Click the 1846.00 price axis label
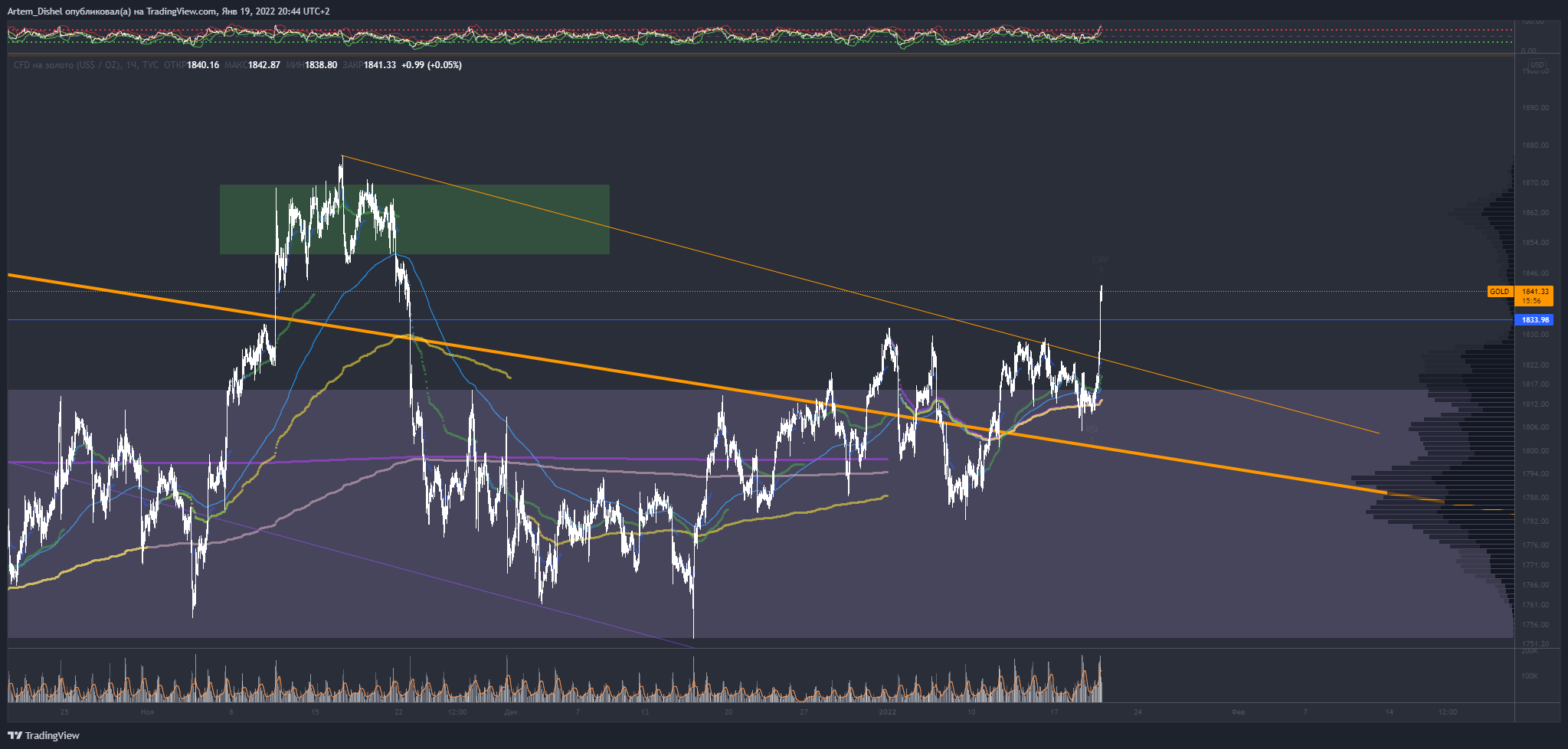Viewport: 1568px width, 749px height. (1535, 273)
